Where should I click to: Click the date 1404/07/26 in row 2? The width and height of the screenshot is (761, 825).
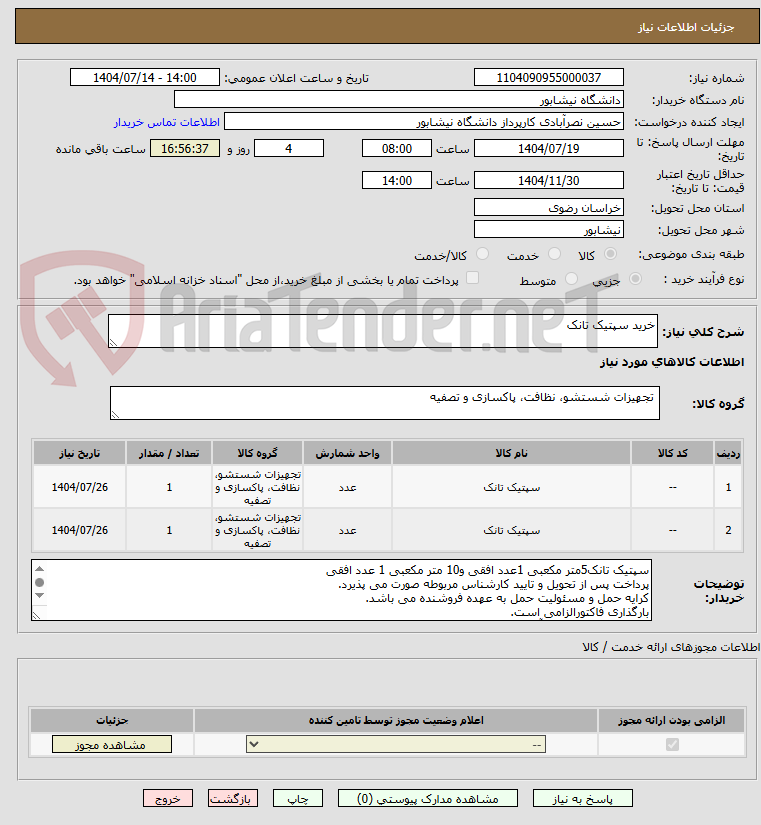[x=79, y=530]
